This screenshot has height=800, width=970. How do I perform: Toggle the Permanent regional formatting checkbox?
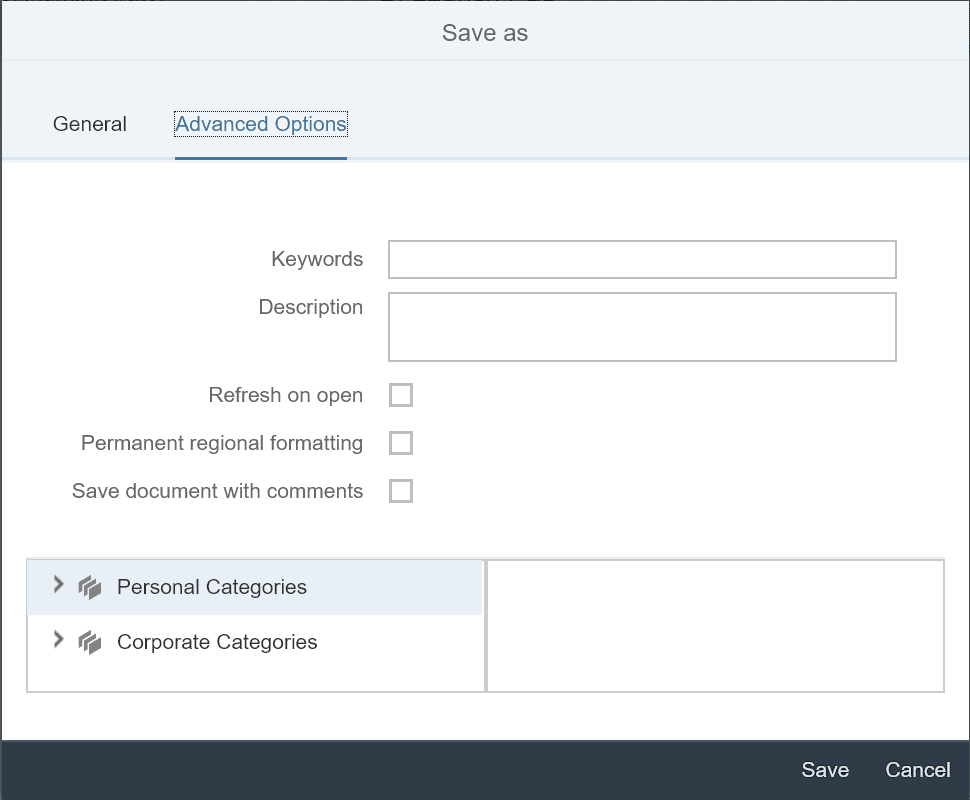pyautogui.click(x=401, y=443)
